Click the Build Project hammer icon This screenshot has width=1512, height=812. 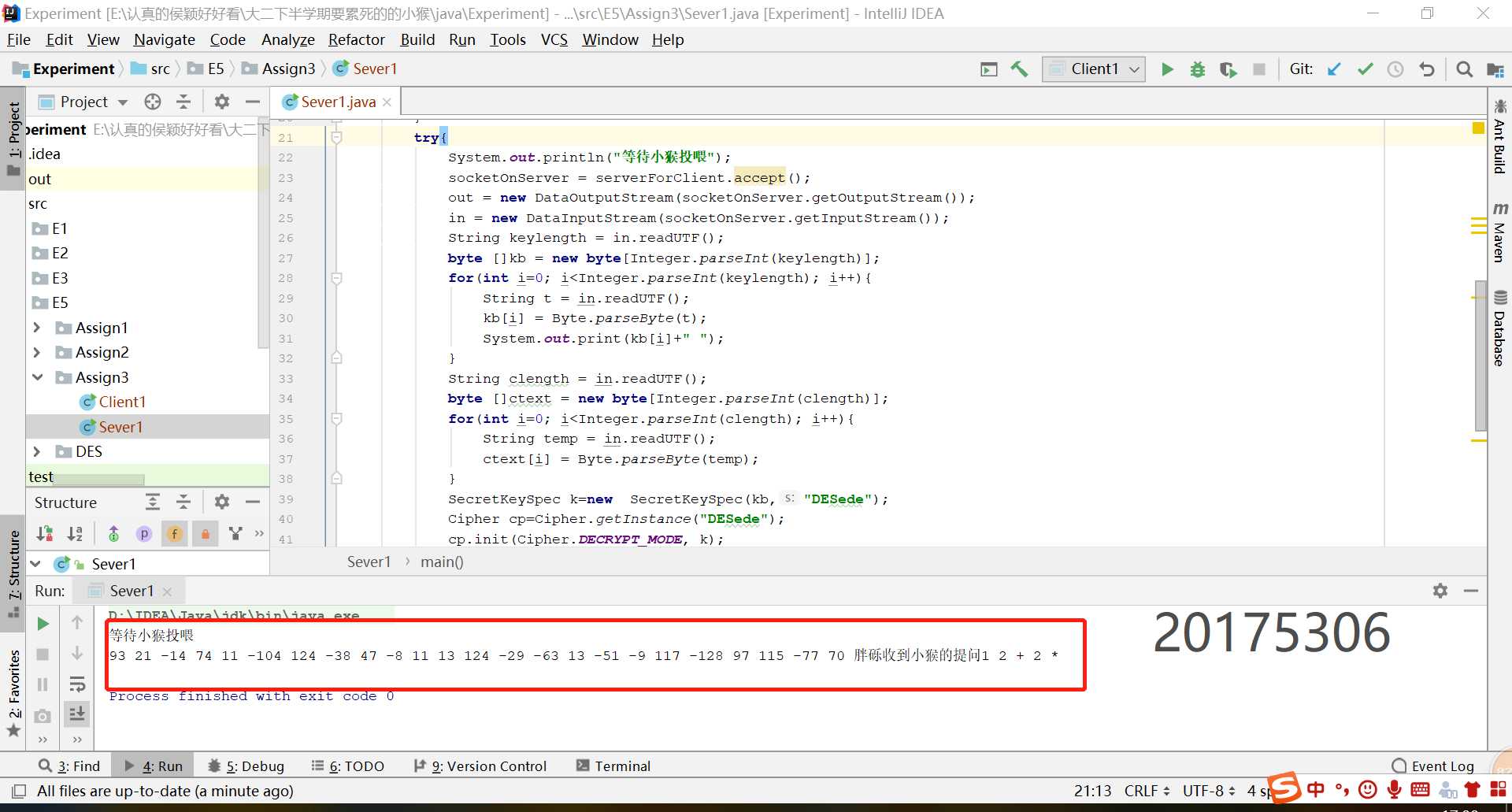[x=1019, y=69]
